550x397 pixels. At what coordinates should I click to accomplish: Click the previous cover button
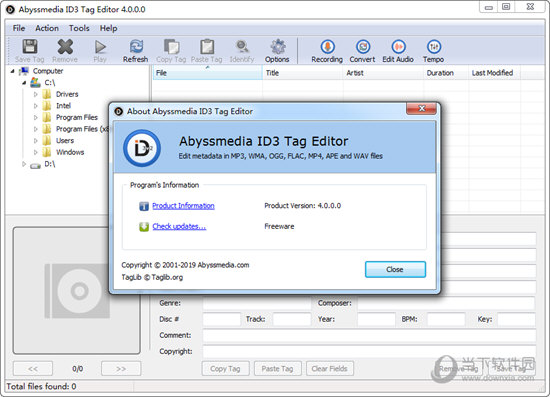pos(33,369)
